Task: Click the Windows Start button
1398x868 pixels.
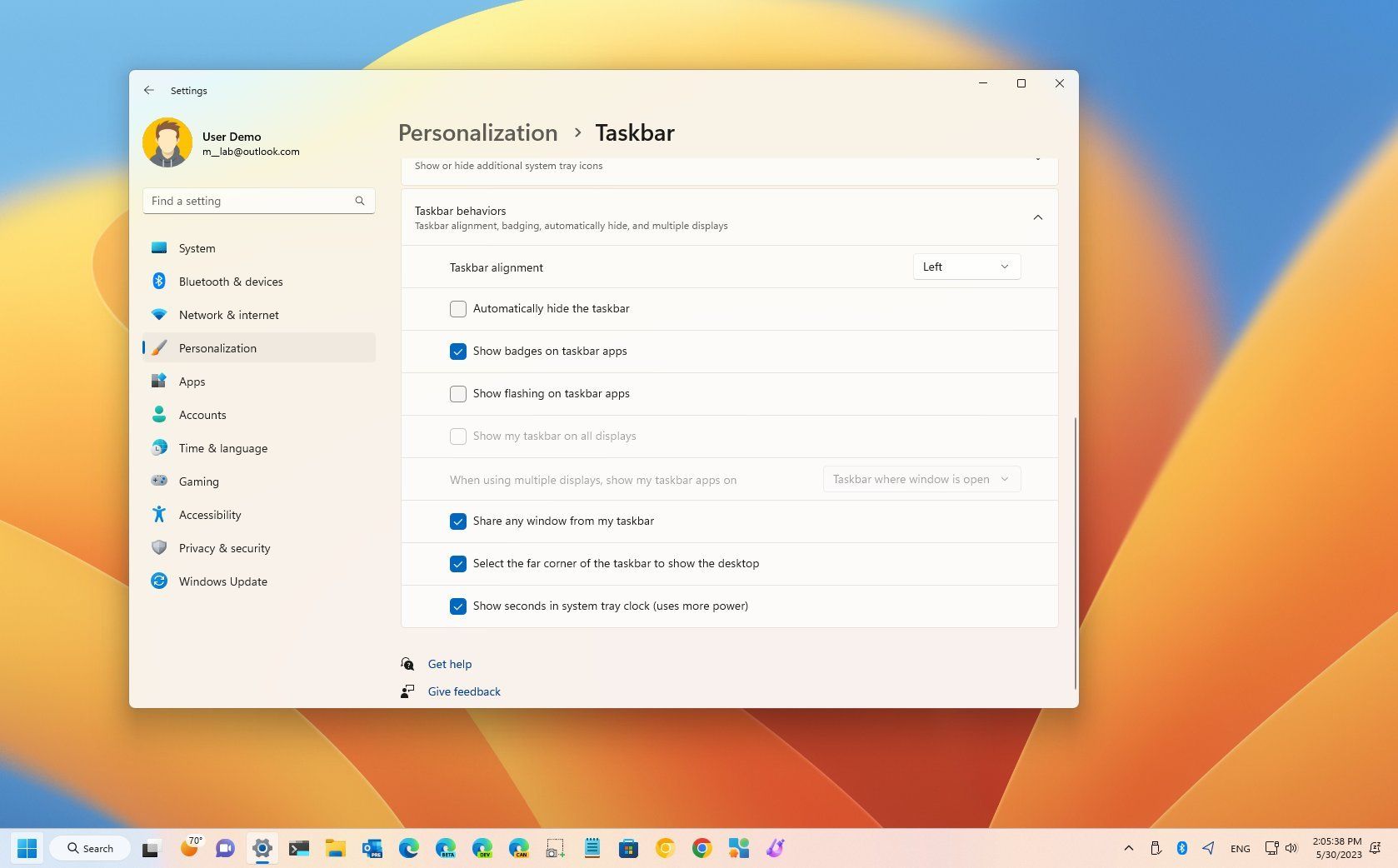Action: (27, 849)
